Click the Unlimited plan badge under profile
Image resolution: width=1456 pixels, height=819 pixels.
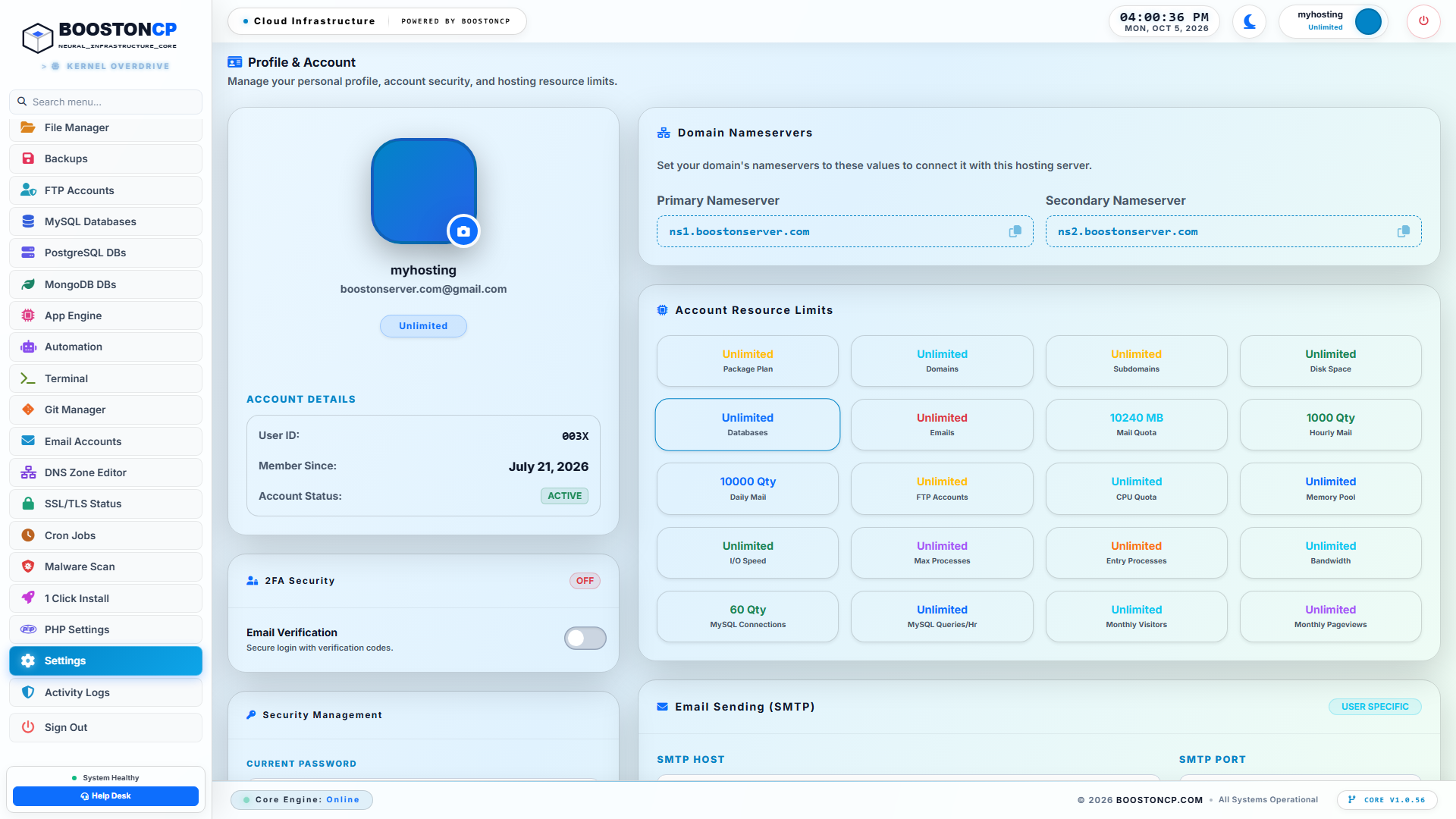tap(423, 326)
